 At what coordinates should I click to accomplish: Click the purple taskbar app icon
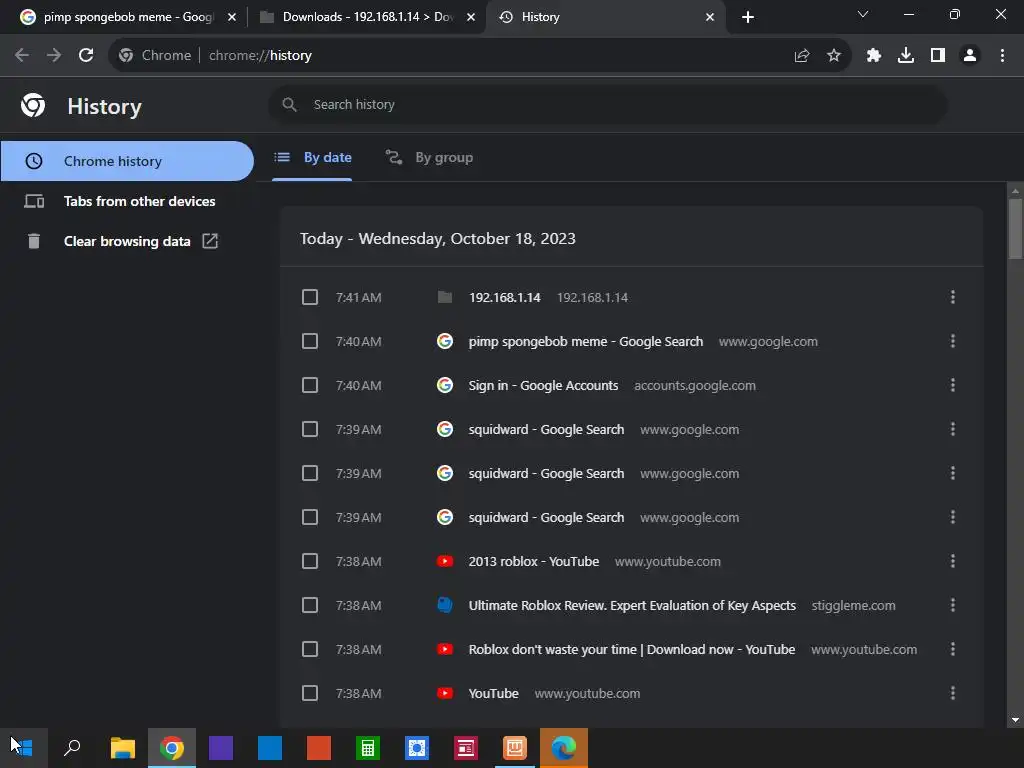click(221, 748)
